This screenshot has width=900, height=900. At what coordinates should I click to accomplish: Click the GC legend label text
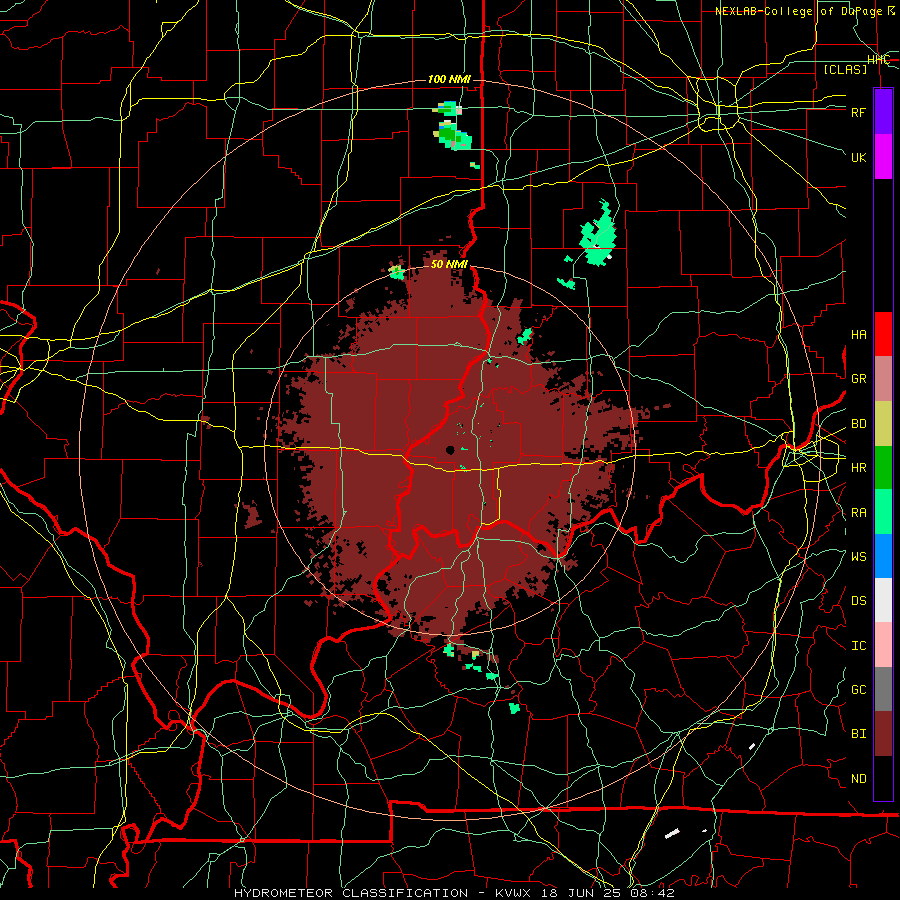coord(858,690)
